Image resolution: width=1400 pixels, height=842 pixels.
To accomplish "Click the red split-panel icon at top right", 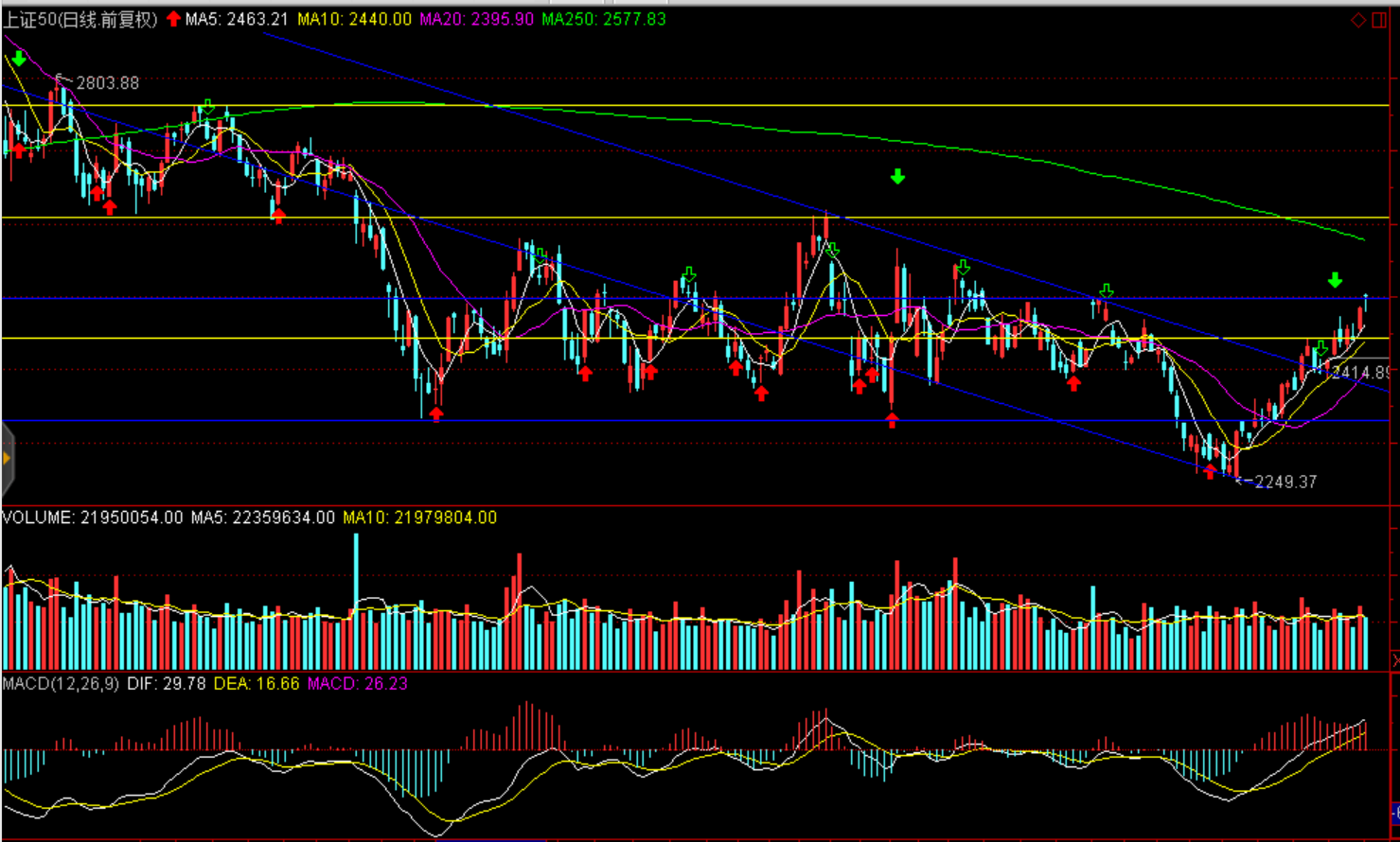I will pos(1379,20).
